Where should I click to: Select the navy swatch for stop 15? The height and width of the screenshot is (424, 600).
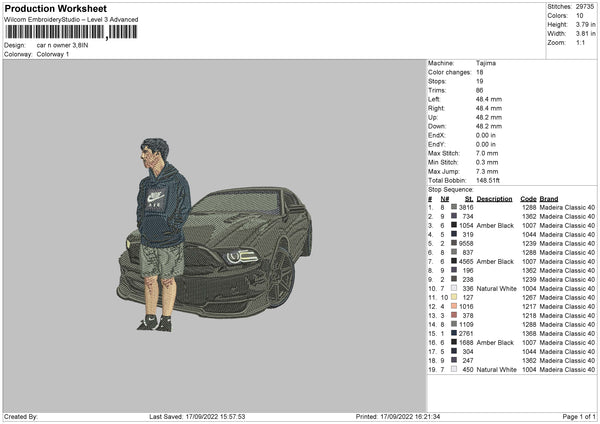[x=453, y=333]
